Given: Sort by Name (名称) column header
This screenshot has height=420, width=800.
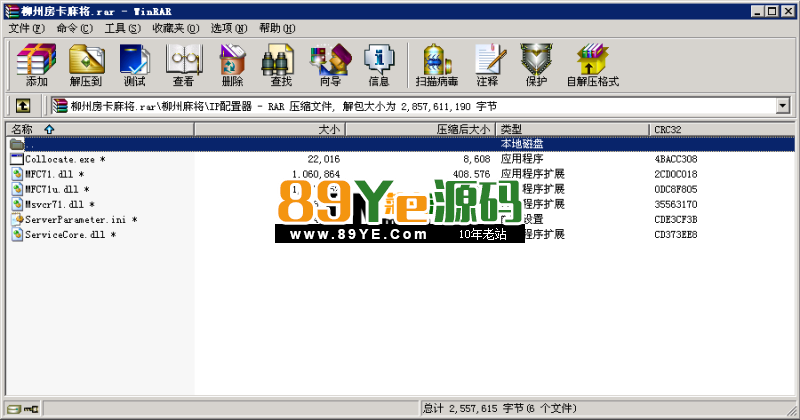Looking at the screenshot, I should point(100,129).
